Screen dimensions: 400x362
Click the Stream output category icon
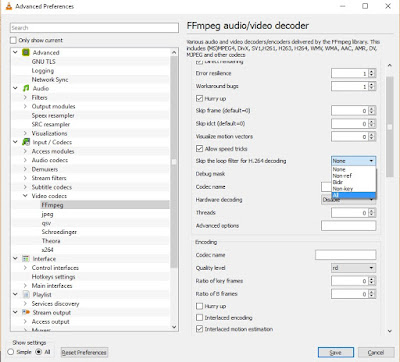pyautogui.click(x=26, y=313)
